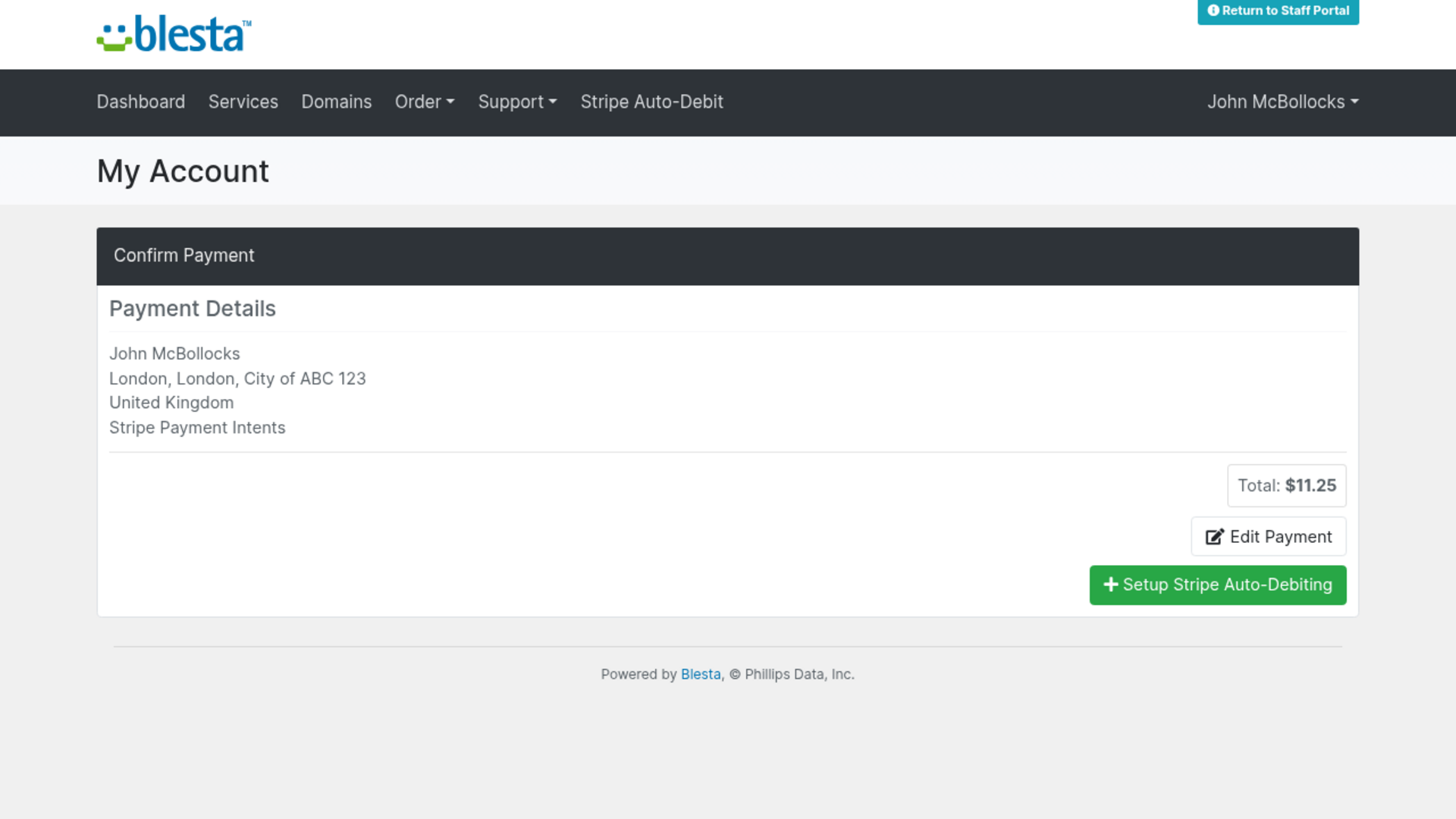Click the plus icon on Setup Stripe Auto-Debiting
The image size is (1456, 819).
1111,585
